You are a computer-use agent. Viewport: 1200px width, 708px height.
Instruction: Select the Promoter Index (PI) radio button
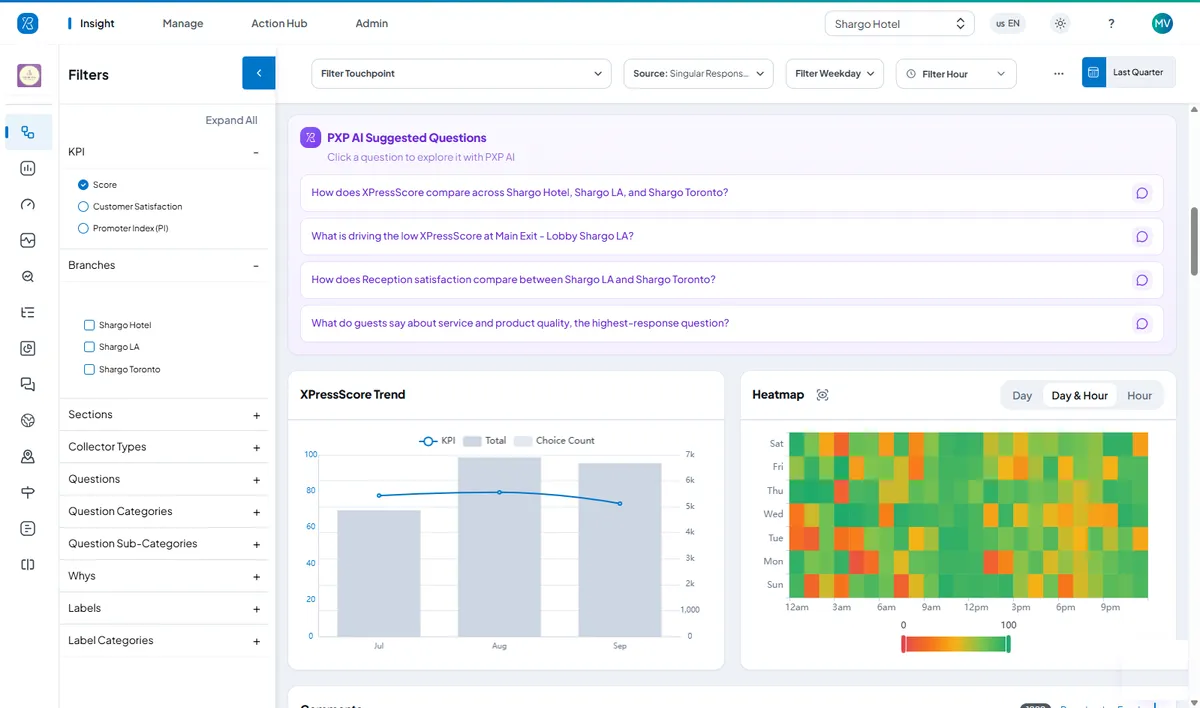coord(83,229)
